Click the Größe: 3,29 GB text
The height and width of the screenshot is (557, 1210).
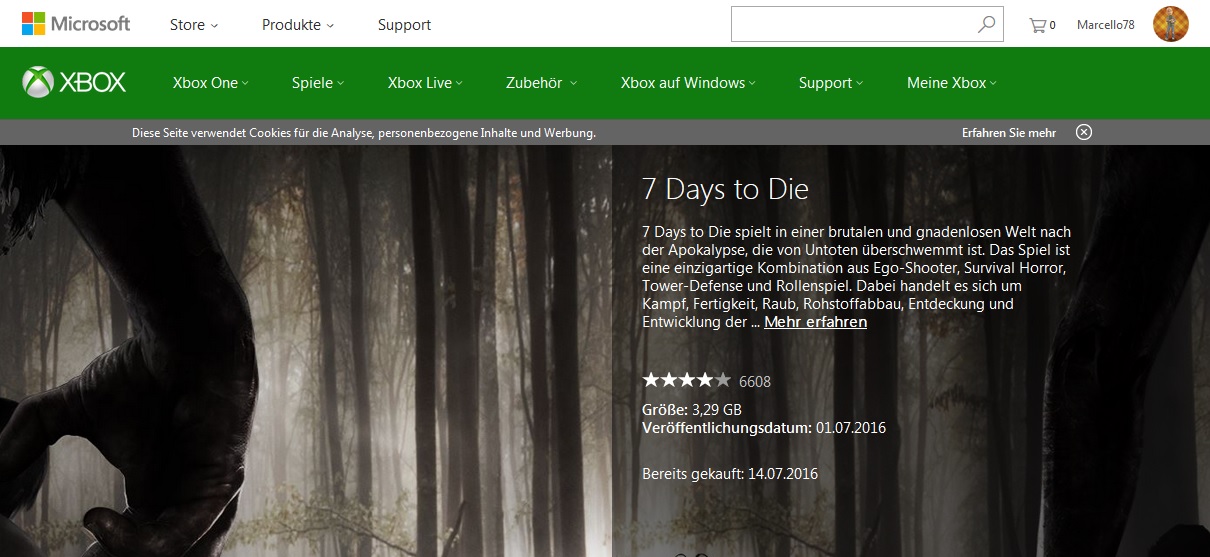(692, 410)
